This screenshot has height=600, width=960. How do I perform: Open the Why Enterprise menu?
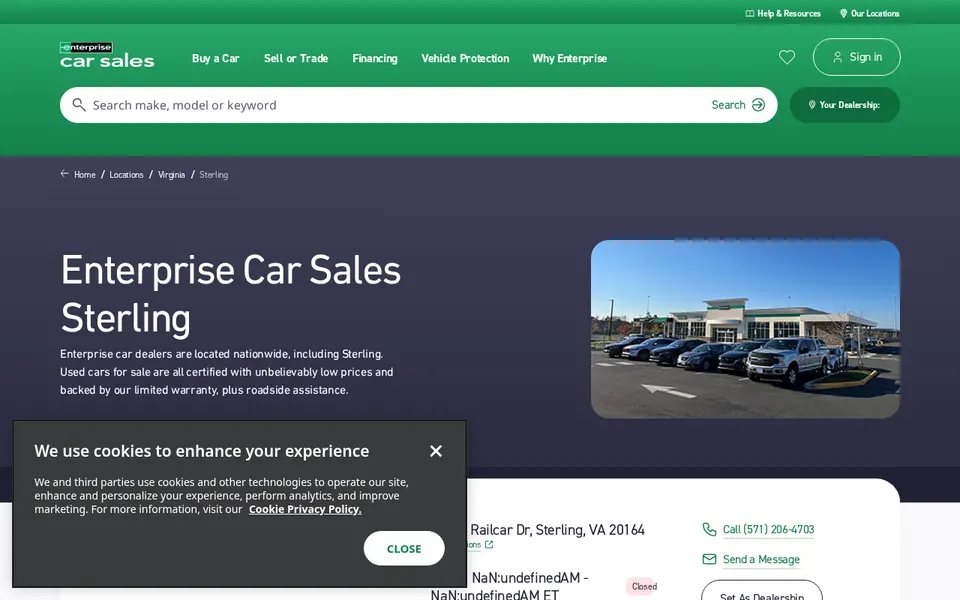tap(569, 58)
